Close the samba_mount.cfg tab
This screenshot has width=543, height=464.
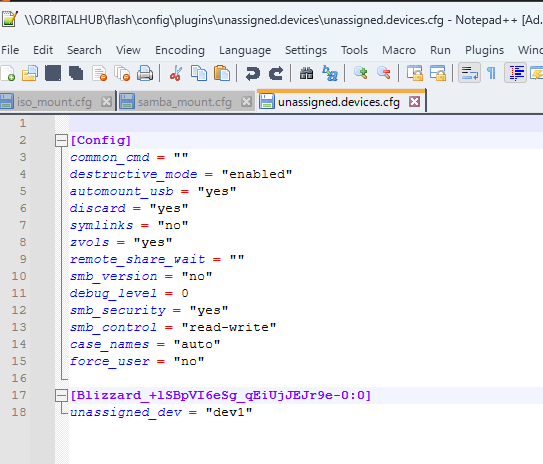coord(246,102)
